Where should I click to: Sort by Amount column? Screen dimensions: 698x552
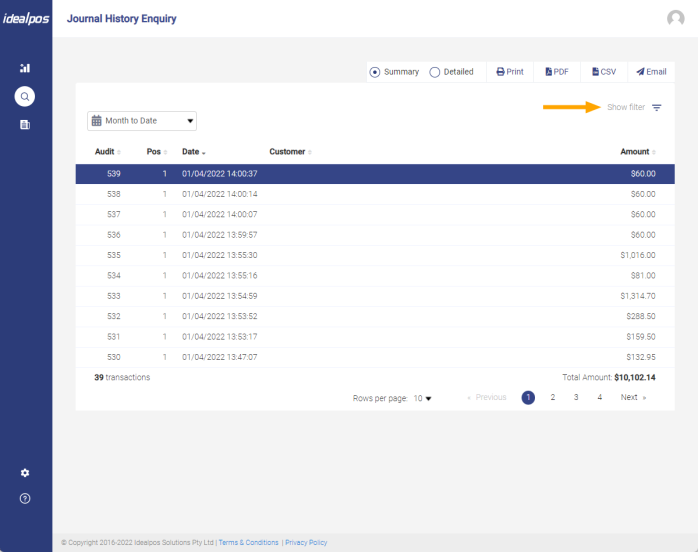click(x=638, y=152)
